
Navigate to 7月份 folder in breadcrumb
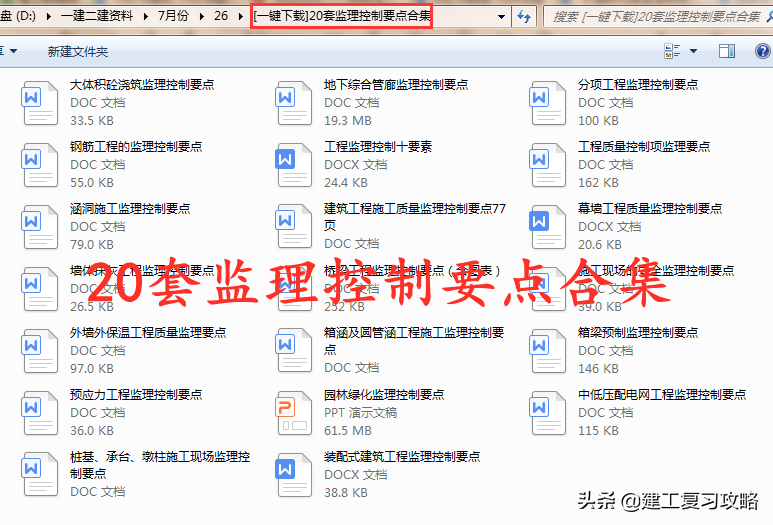tap(174, 17)
